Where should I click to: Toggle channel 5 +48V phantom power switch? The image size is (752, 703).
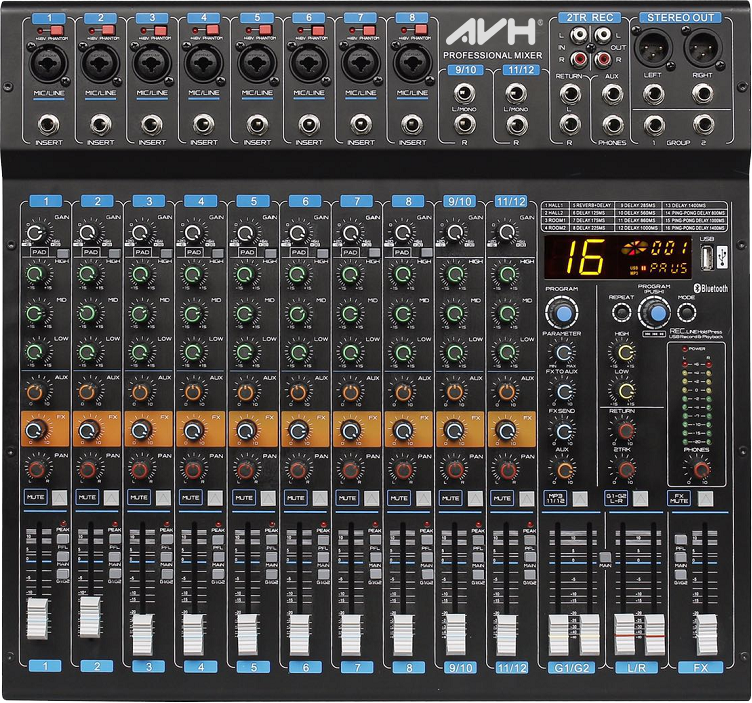pos(266,31)
